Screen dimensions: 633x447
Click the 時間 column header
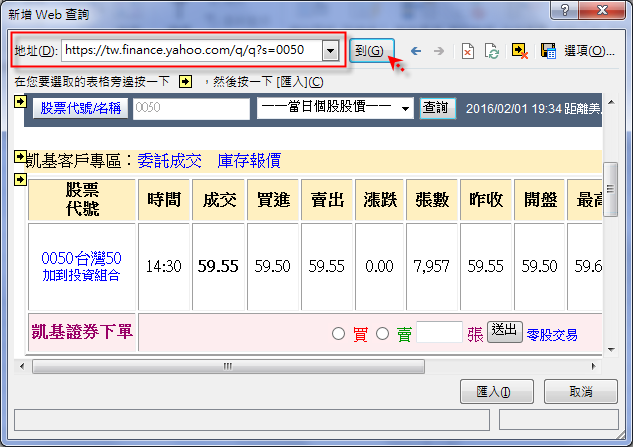click(164, 200)
